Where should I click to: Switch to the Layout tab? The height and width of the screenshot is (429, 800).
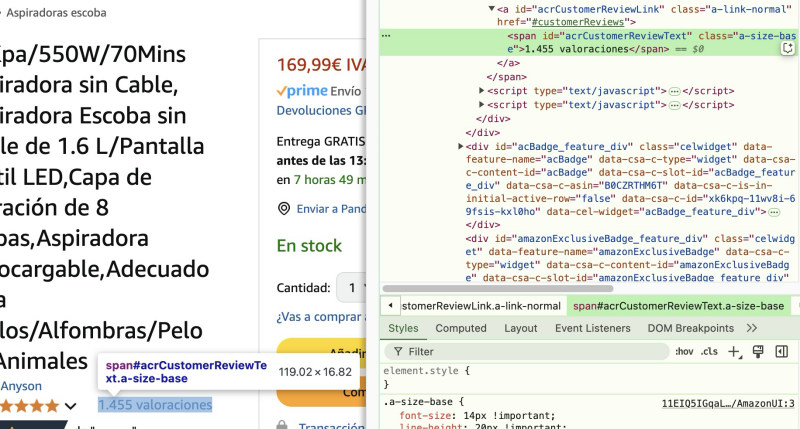520,328
